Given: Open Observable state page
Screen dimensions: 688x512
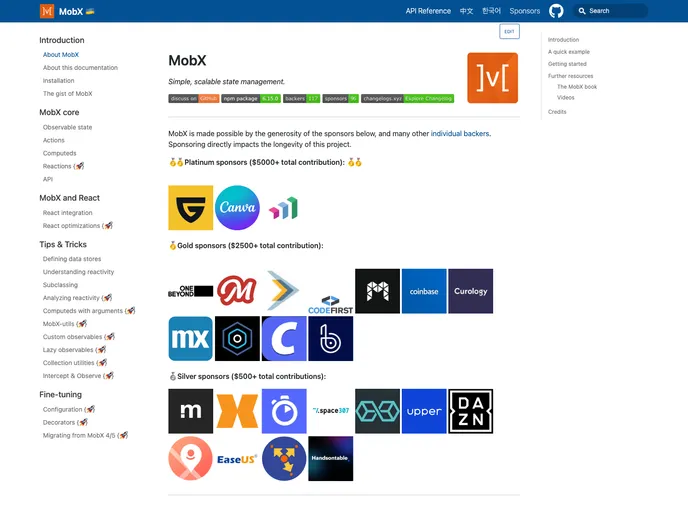Looking at the screenshot, I should (x=67, y=127).
